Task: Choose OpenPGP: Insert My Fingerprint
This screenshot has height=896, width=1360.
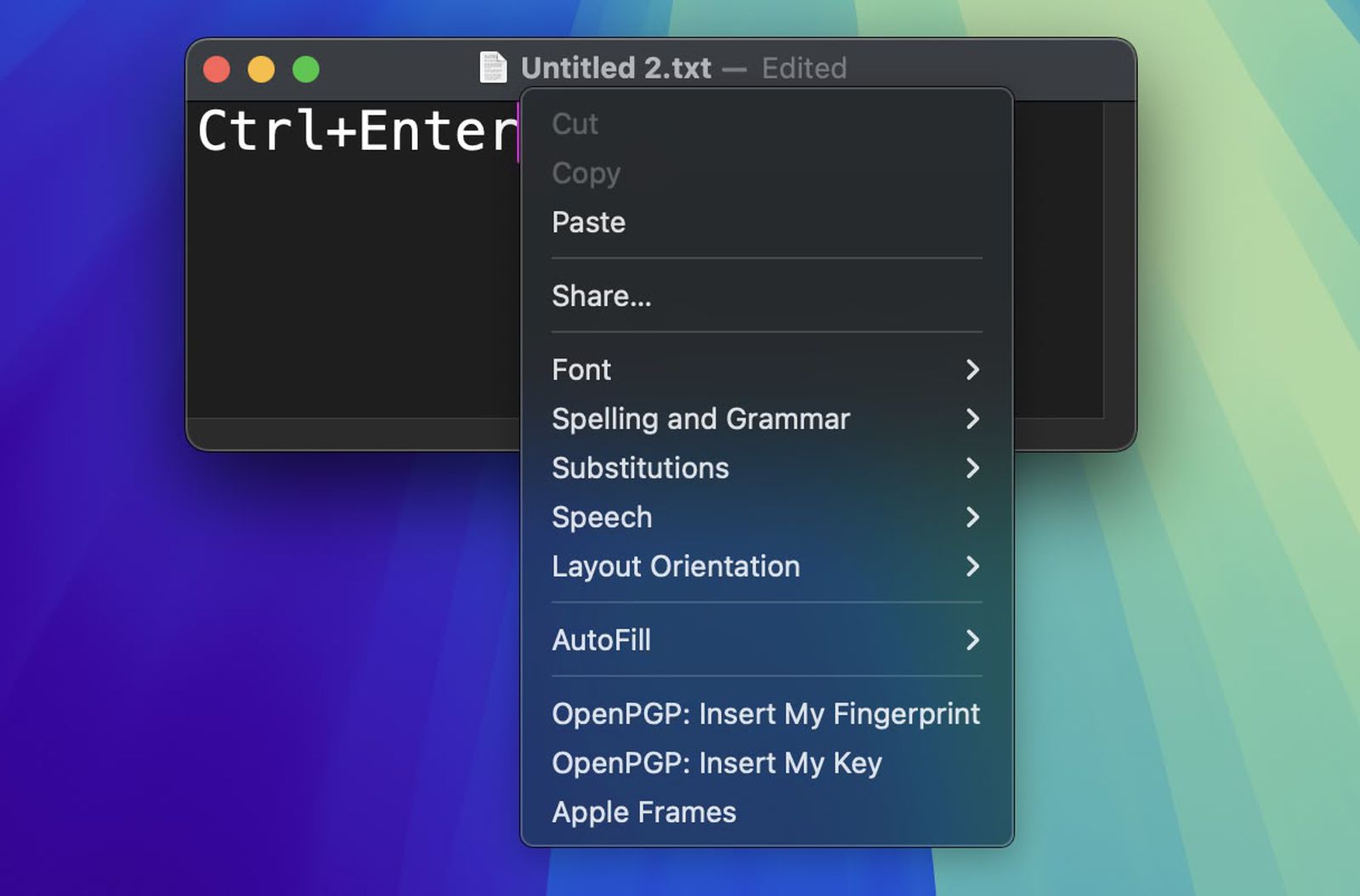Action: click(x=767, y=714)
